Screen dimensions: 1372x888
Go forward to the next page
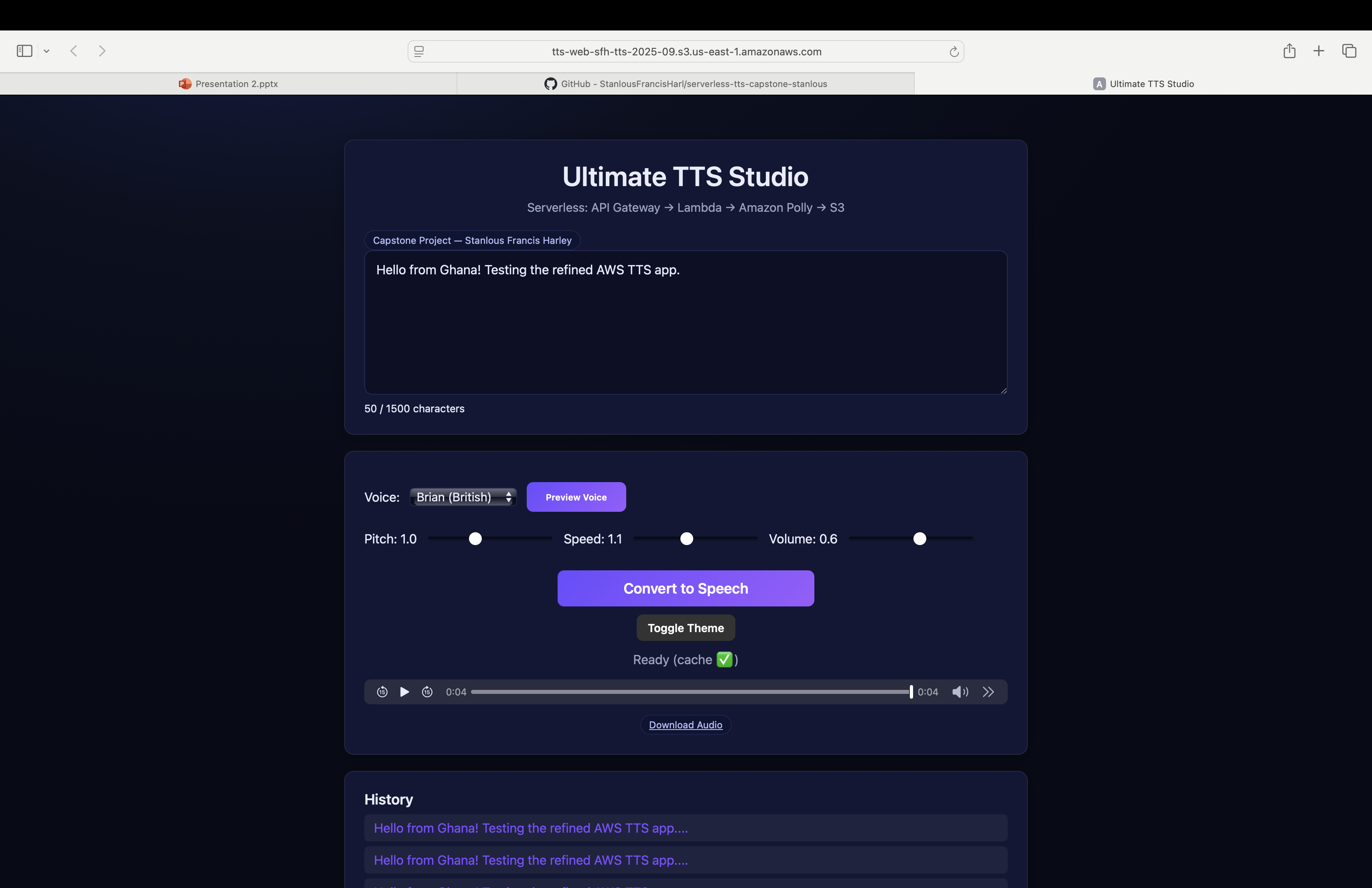(x=102, y=51)
